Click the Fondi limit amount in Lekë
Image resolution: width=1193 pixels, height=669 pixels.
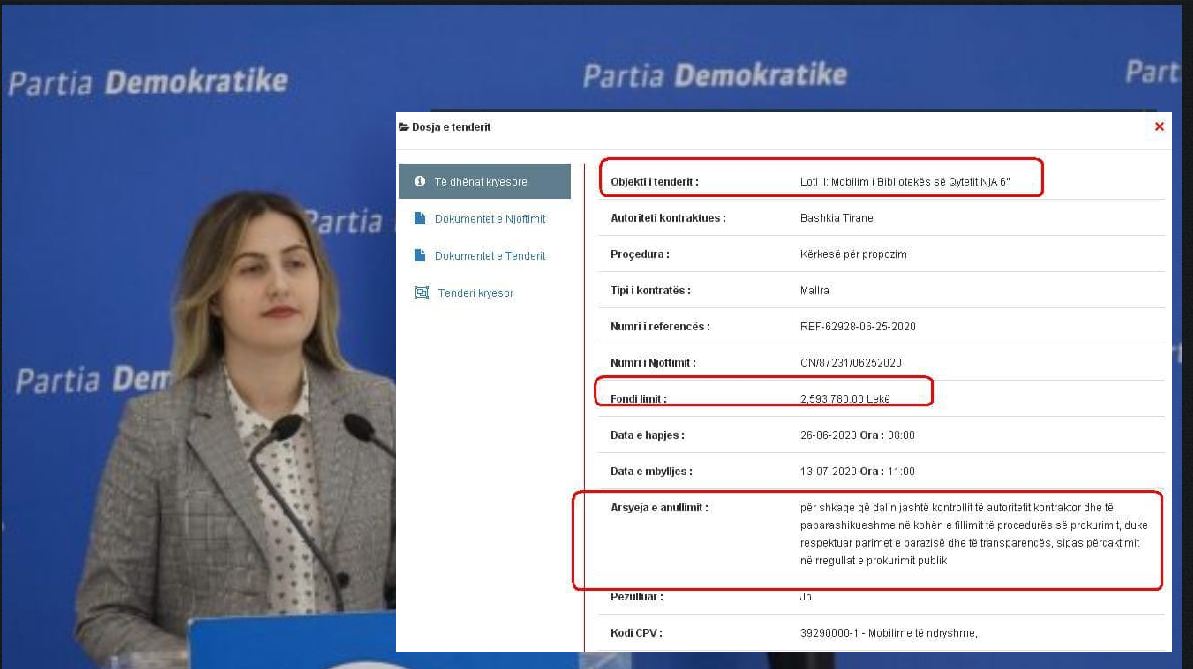pyautogui.click(x=845, y=399)
